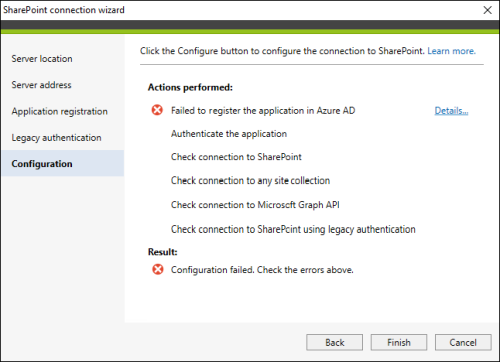Open the Learn more link
Screen dimensions: 500x362
click(x=451, y=51)
